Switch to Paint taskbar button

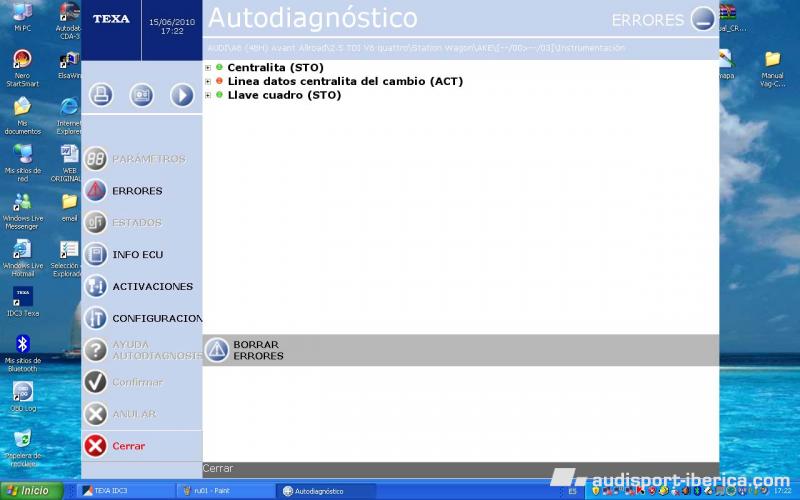pyautogui.click(x=226, y=491)
